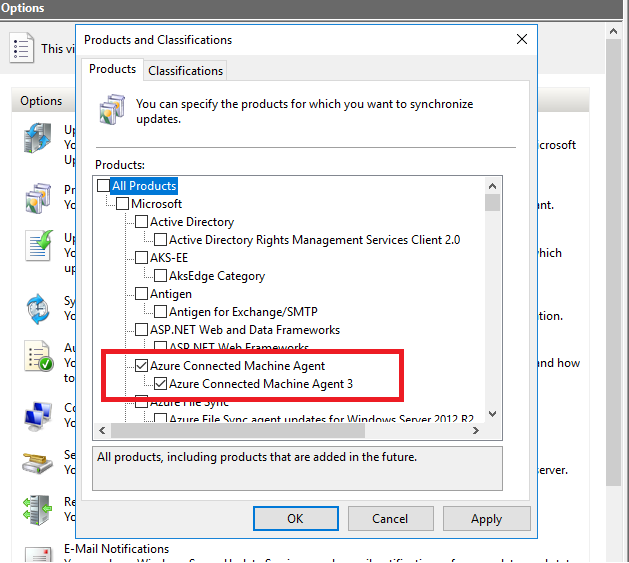Check the All Products checkbox
The width and height of the screenshot is (629, 563).
103,185
